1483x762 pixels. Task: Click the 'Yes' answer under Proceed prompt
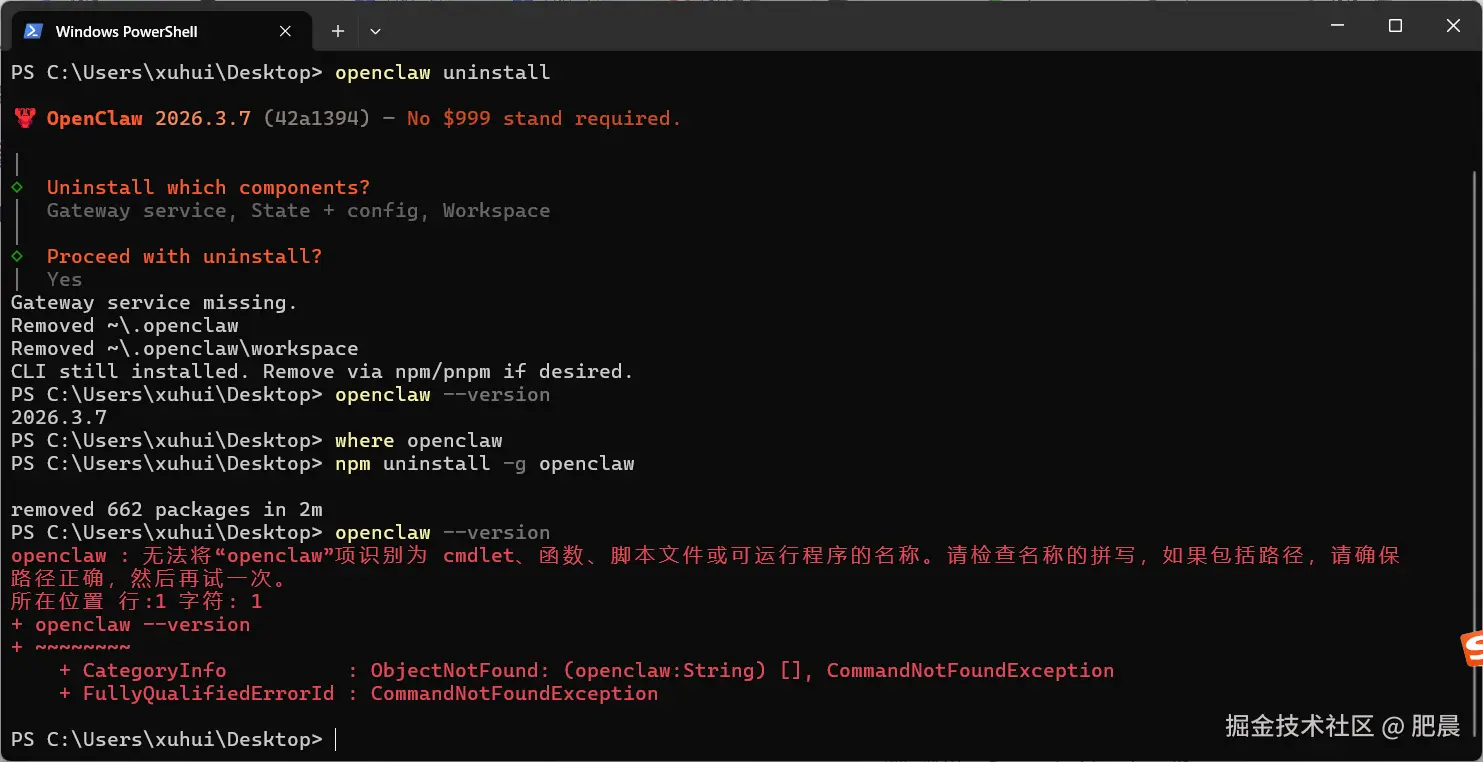64,279
